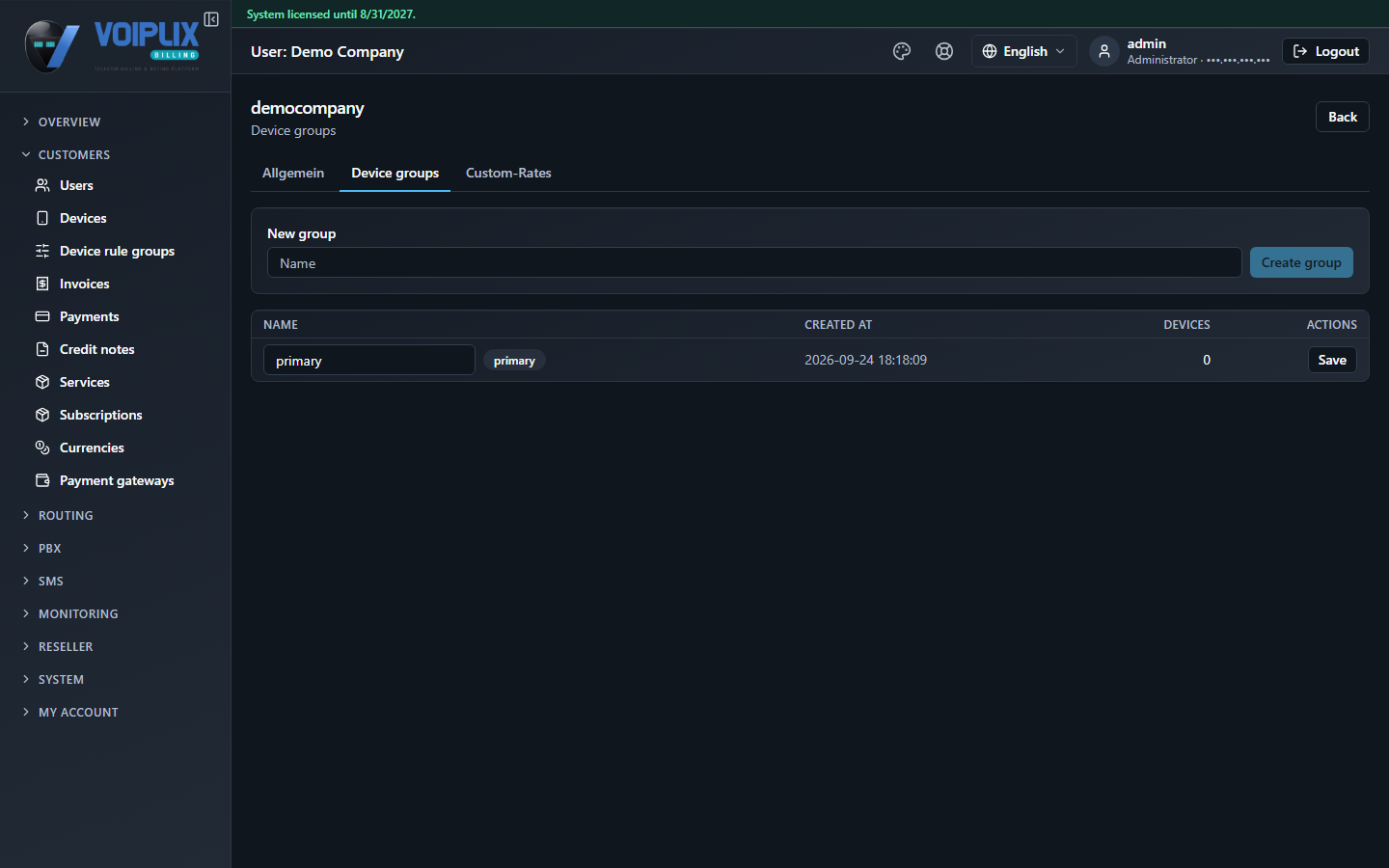Open the Invoices menu item
Viewport: 1389px width, 868px height.
pos(84,284)
